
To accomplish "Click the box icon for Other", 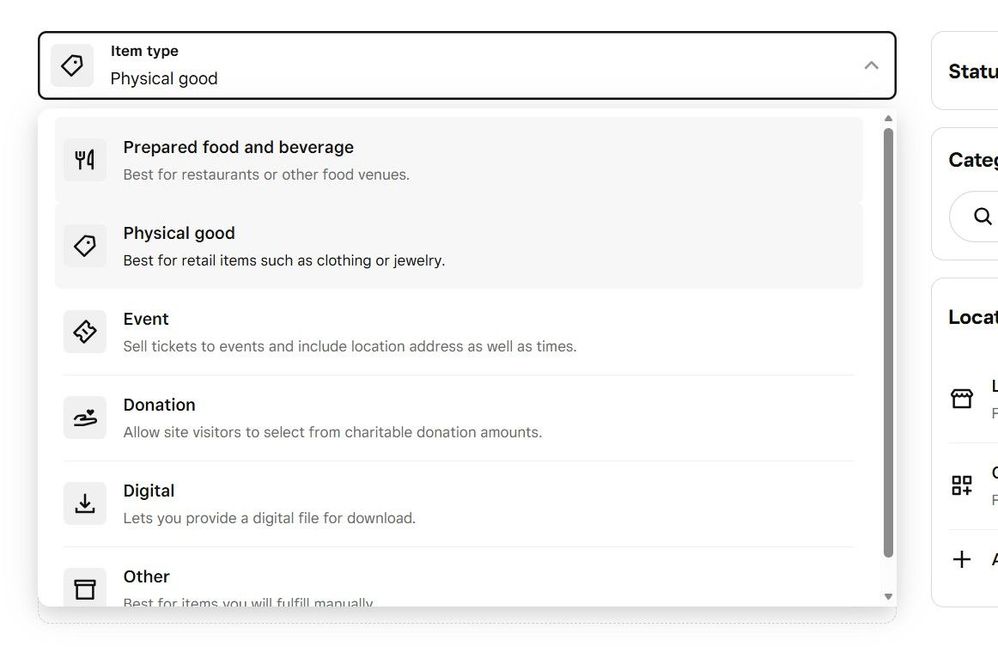I will pos(85,588).
